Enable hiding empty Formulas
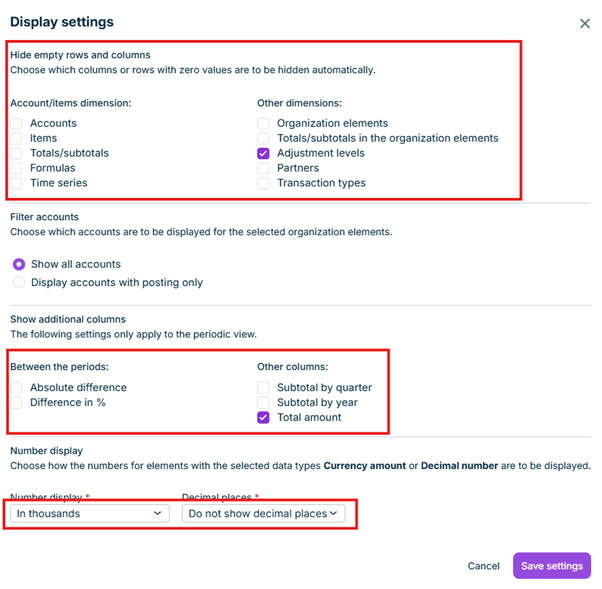This screenshot has height=589, width=602. pyautogui.click(x=16, y=168)
